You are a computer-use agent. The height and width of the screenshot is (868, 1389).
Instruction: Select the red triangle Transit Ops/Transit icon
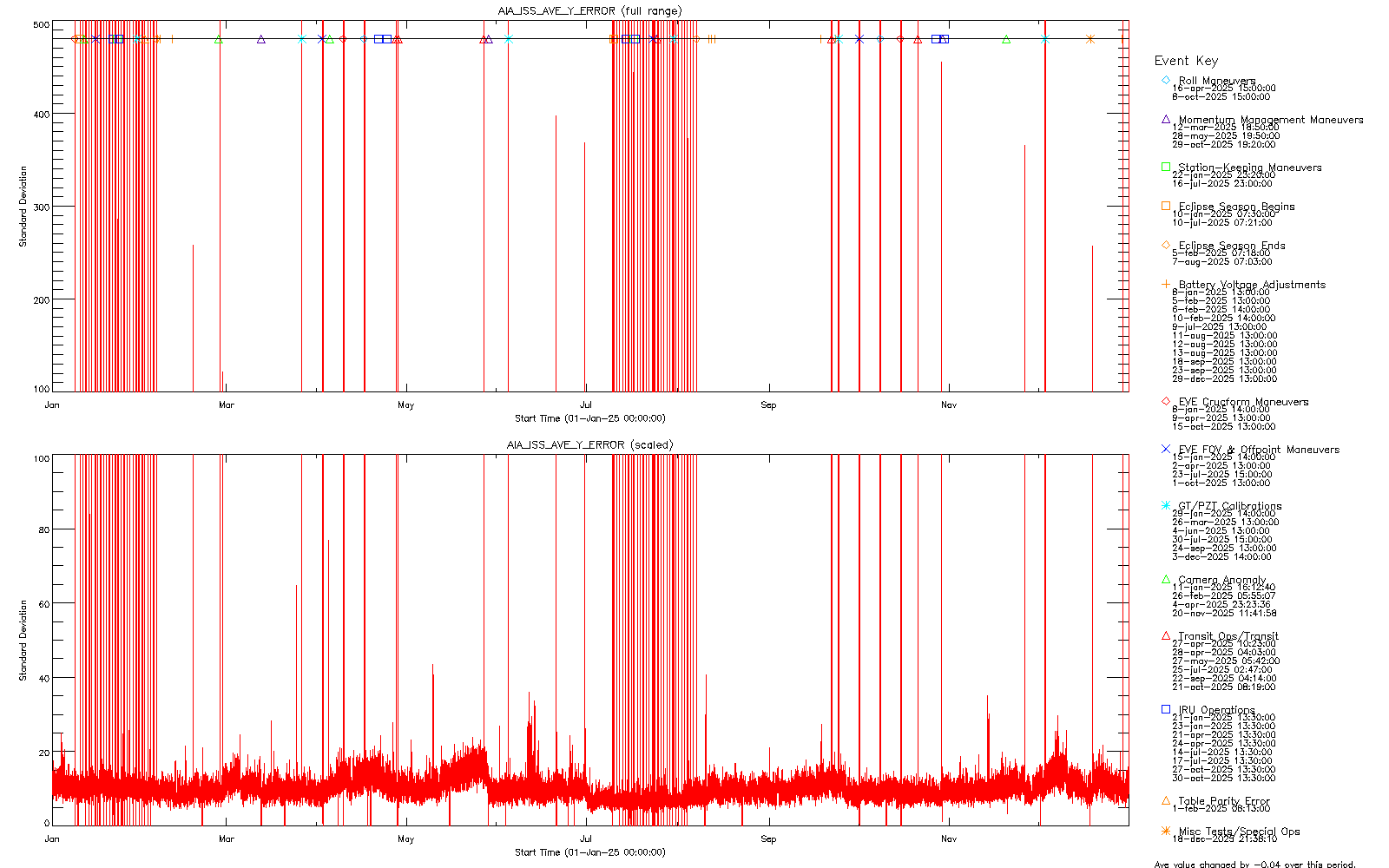coord(1166,635)
